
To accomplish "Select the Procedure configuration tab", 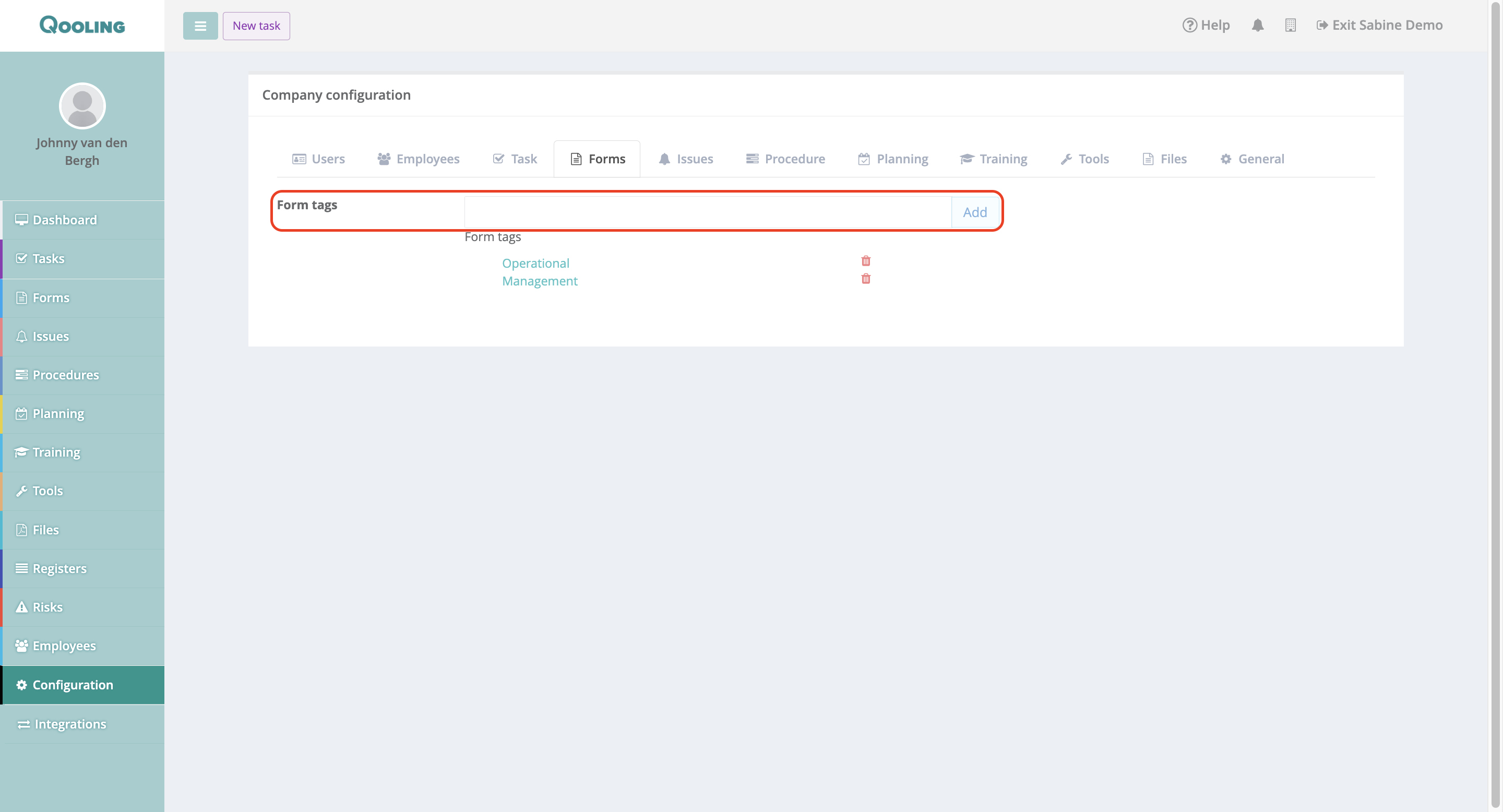I will (x=785, y=159).
